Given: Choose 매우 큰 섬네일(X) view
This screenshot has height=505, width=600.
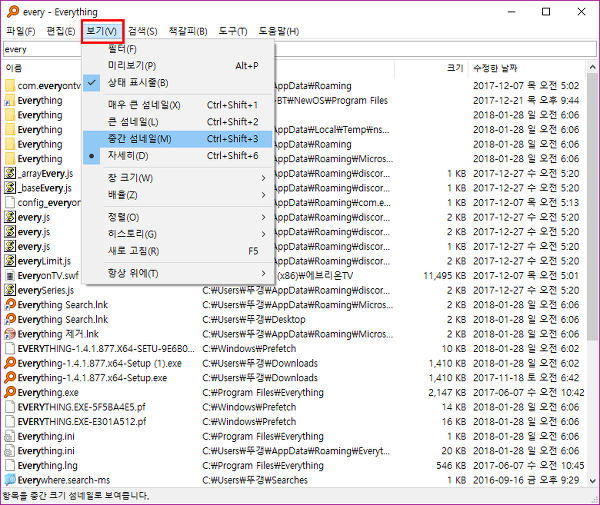Looking at the screenshot, I should [178, 105].
